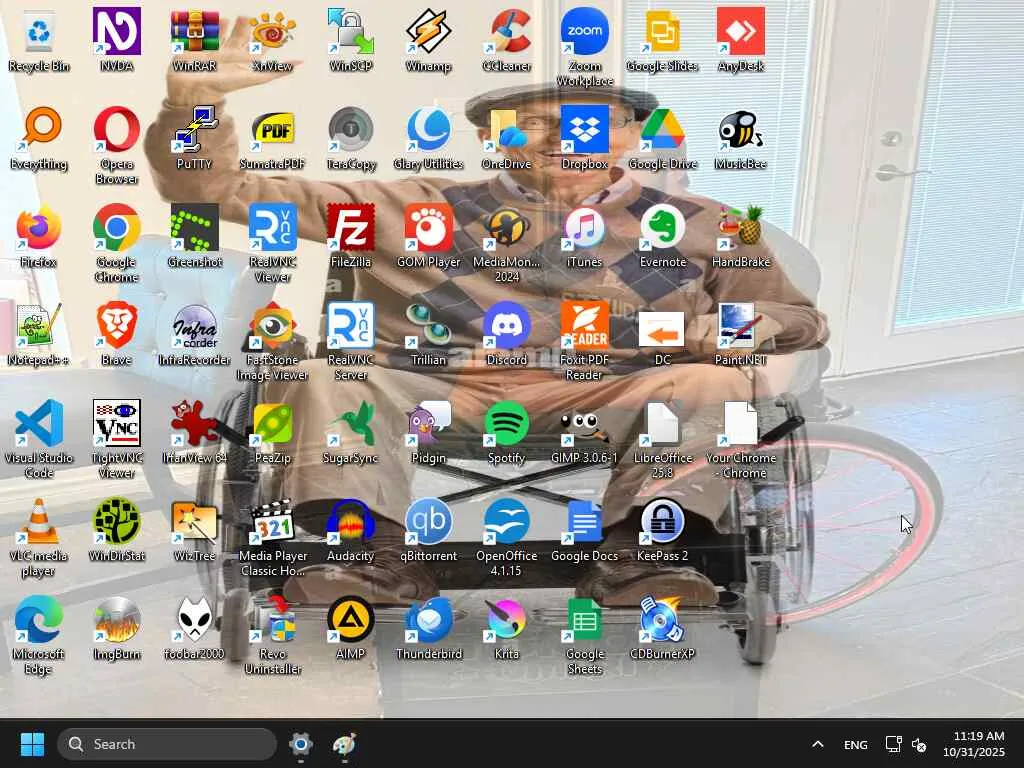This screenshot has width=1024, height=768.
Task: Click the taskbar Search box
Action: coord(167,744)
